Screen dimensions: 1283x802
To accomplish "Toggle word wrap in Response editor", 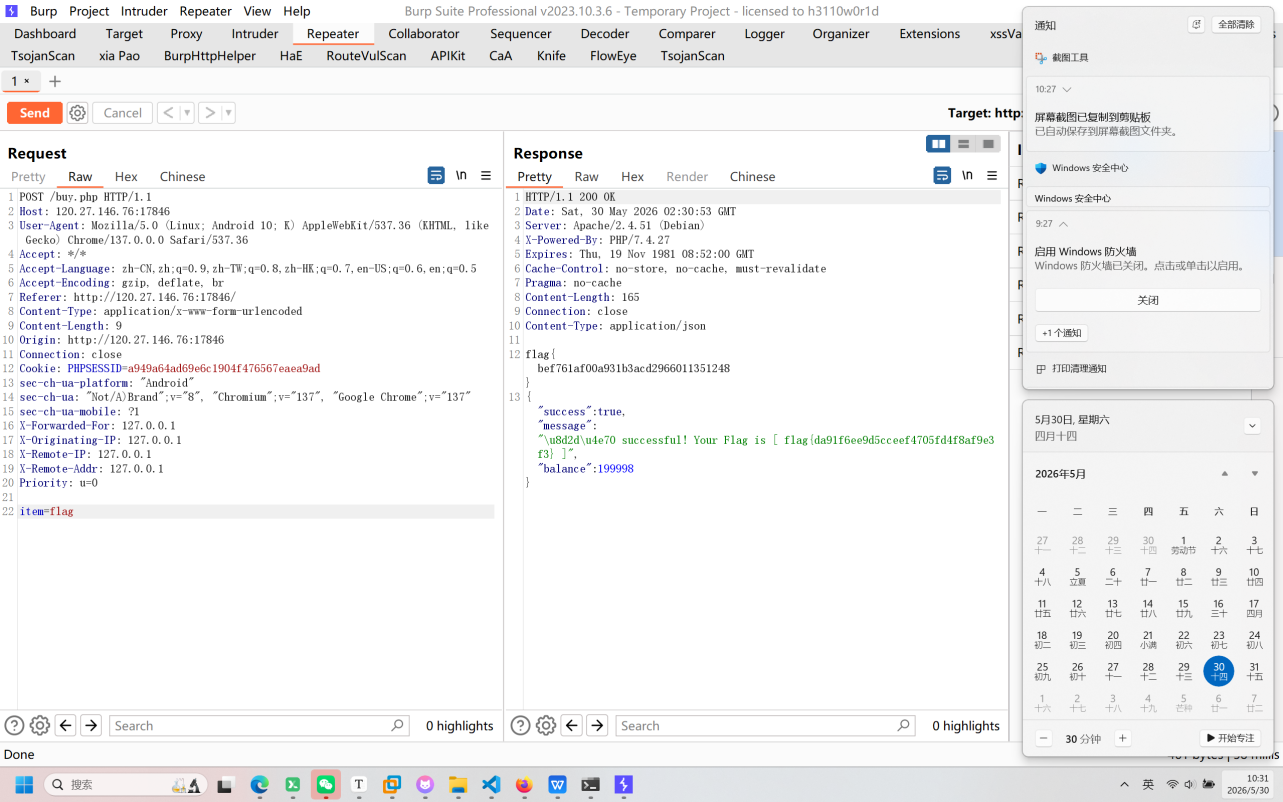I will pyautogui.click(x=942, y=175).
